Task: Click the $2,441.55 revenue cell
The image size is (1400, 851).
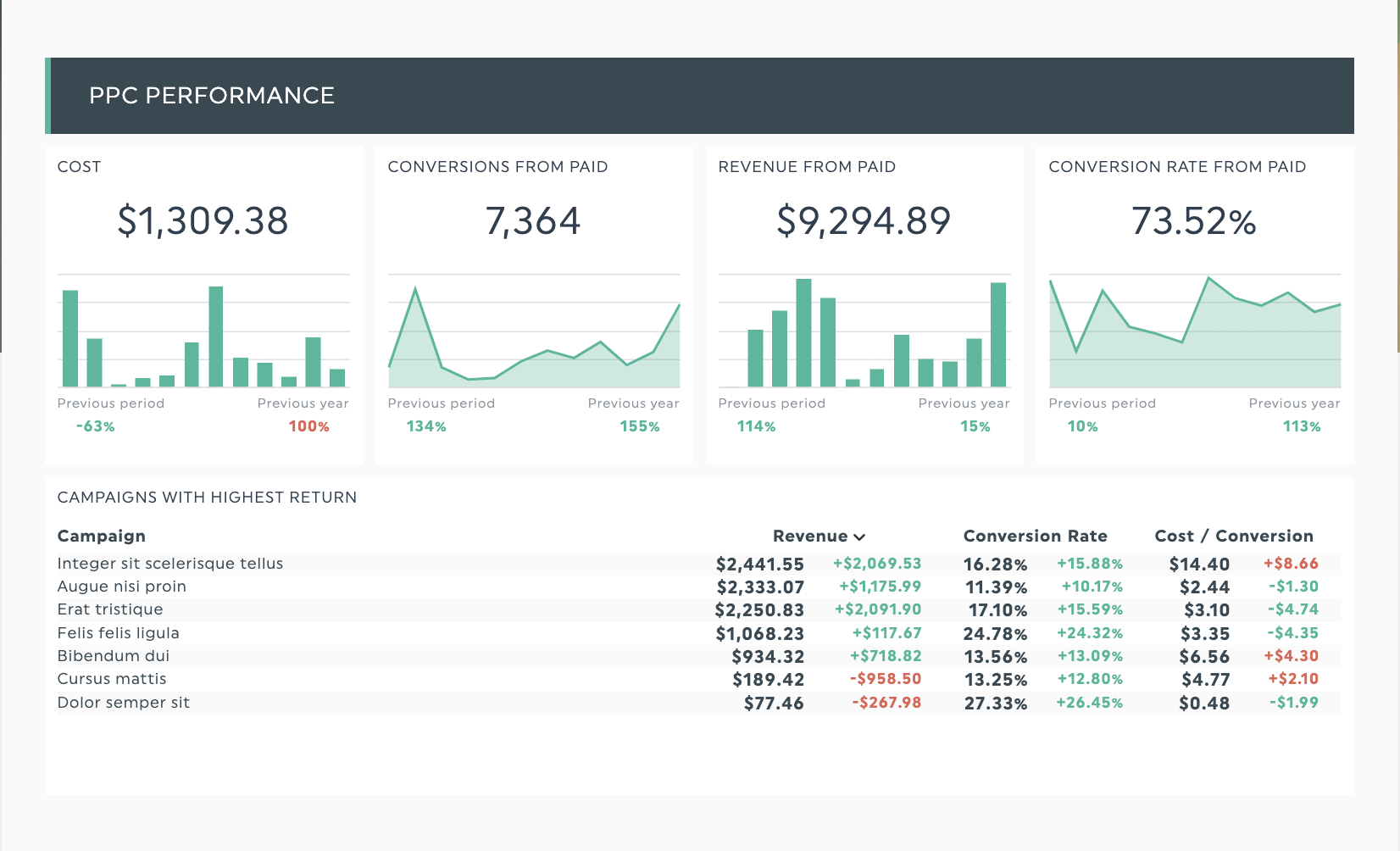Action: pos(760,565)
